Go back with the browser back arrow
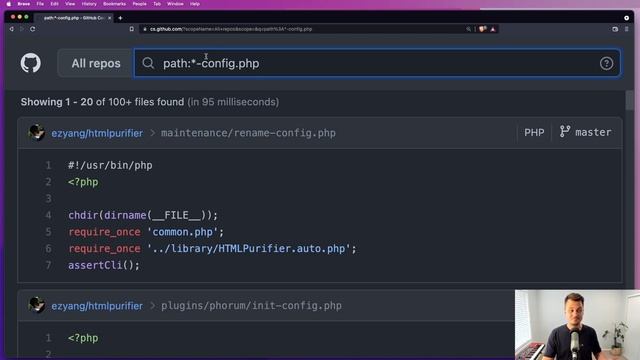Image resolution: width=640 pixels, height=360 pixels. coord(11,29)
